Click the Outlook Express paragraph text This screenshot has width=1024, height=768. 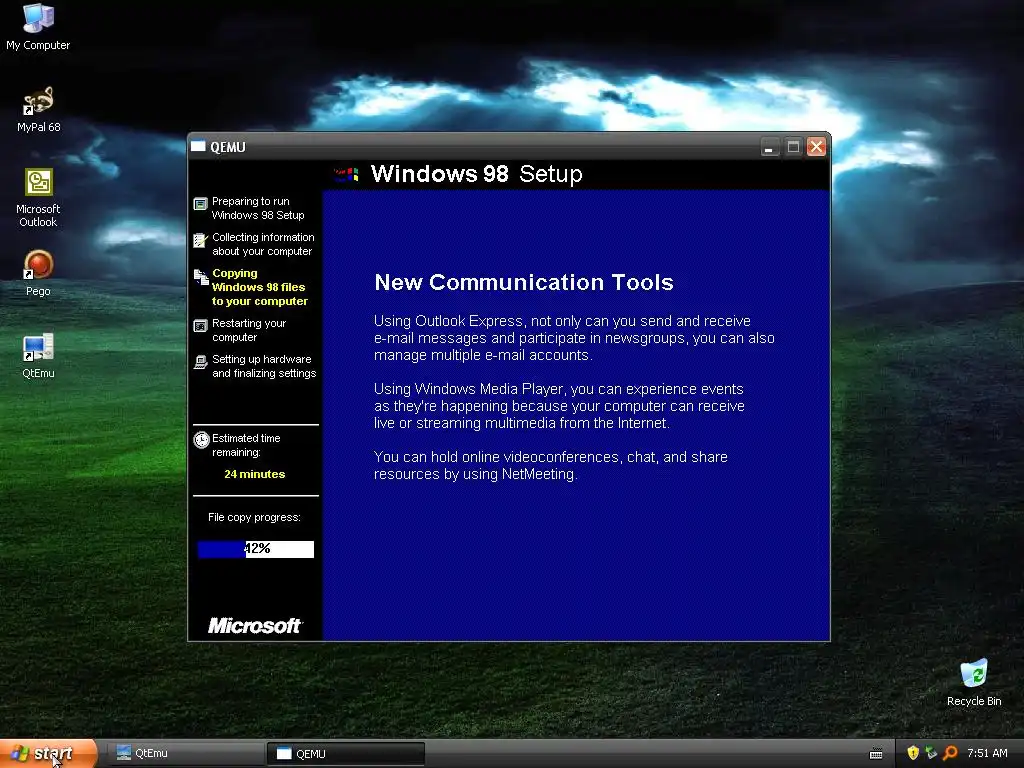click(x=574, y=338)
